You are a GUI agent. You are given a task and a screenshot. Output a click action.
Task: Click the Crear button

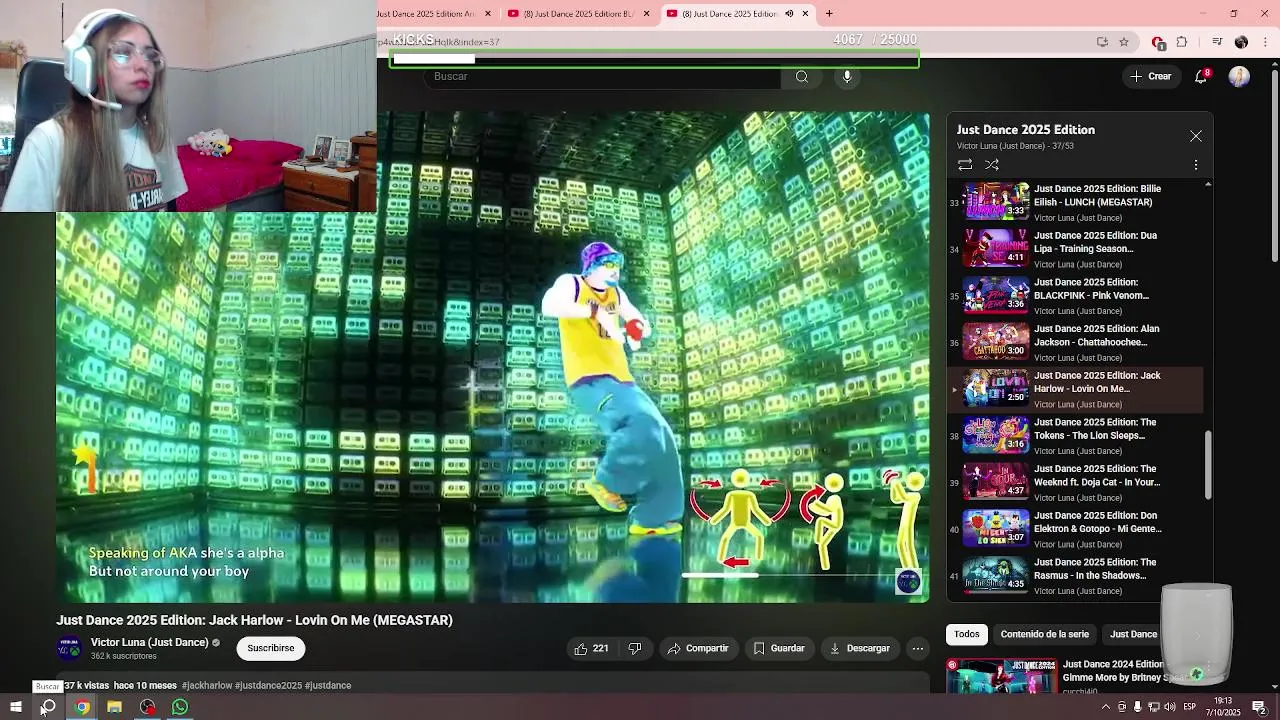click(x=1150, y=77)
